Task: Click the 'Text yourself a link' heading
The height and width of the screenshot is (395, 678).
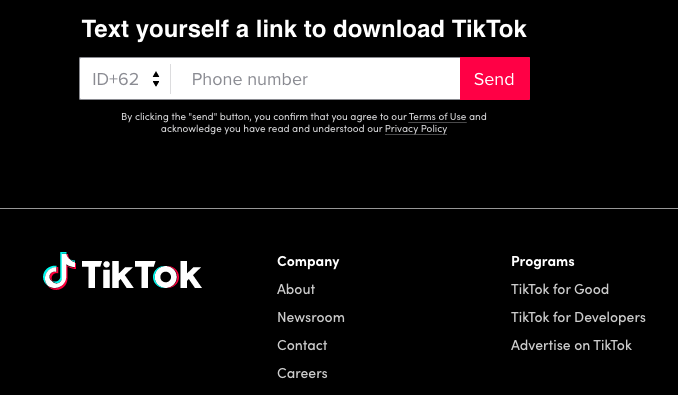Action: coord(304,29)
